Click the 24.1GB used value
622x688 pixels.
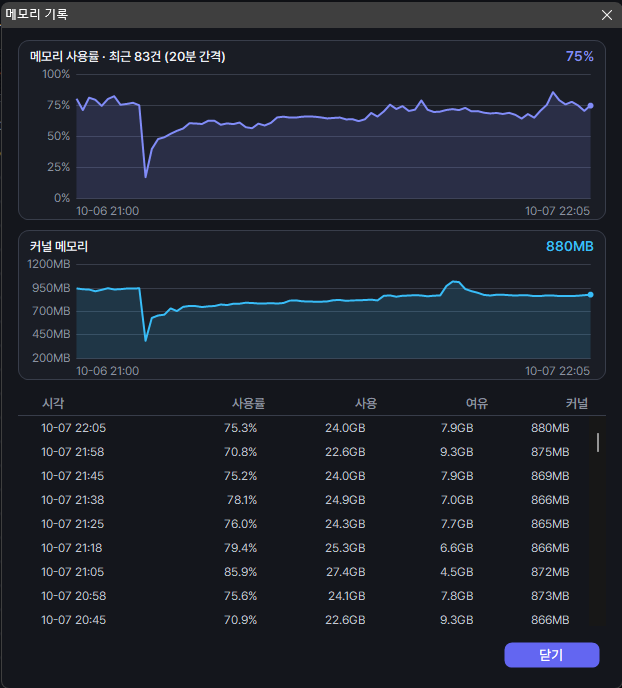pyautogui.click(x=347, y=596)
